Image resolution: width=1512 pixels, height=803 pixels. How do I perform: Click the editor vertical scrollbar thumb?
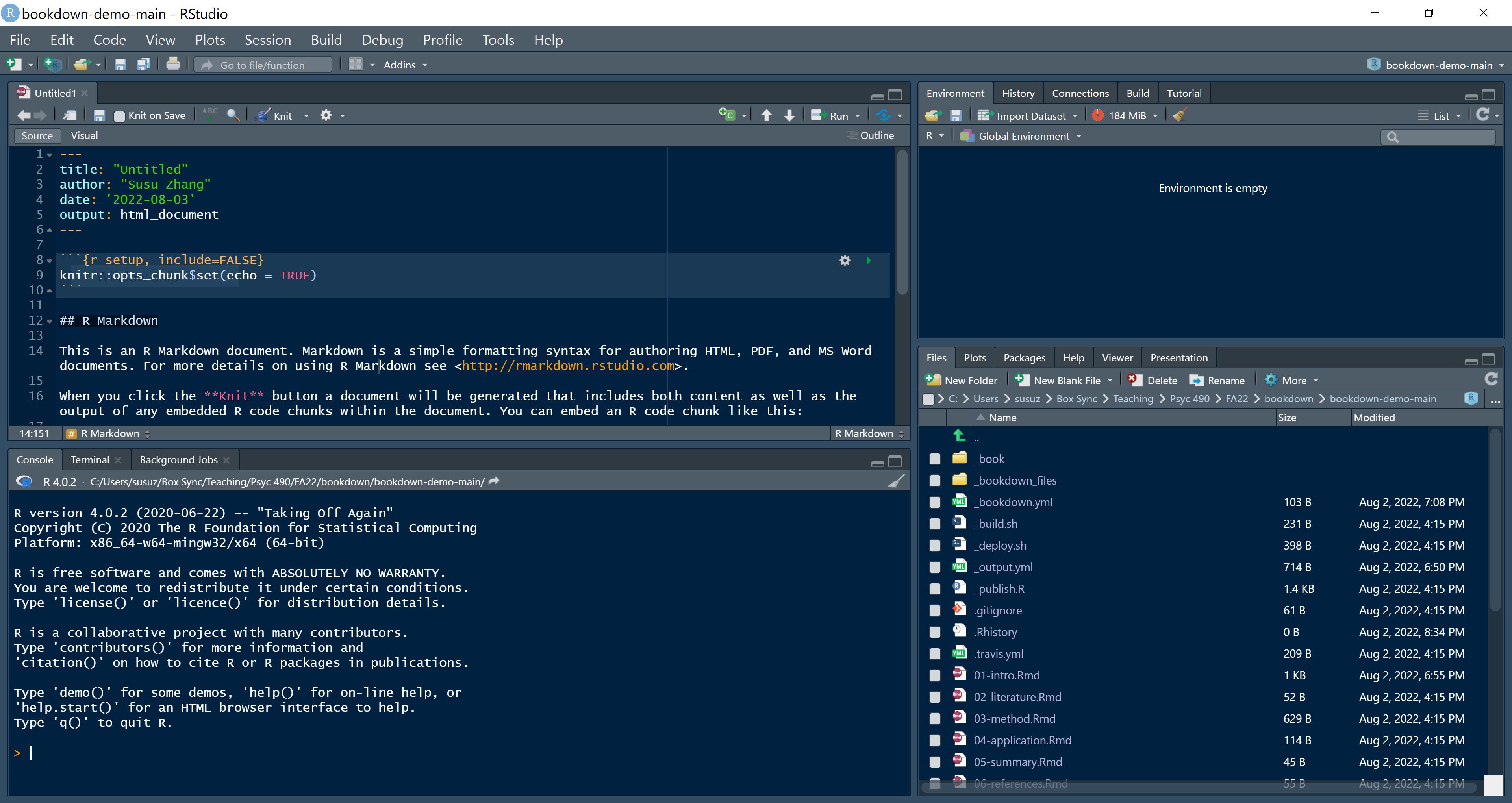click(902, 223)
